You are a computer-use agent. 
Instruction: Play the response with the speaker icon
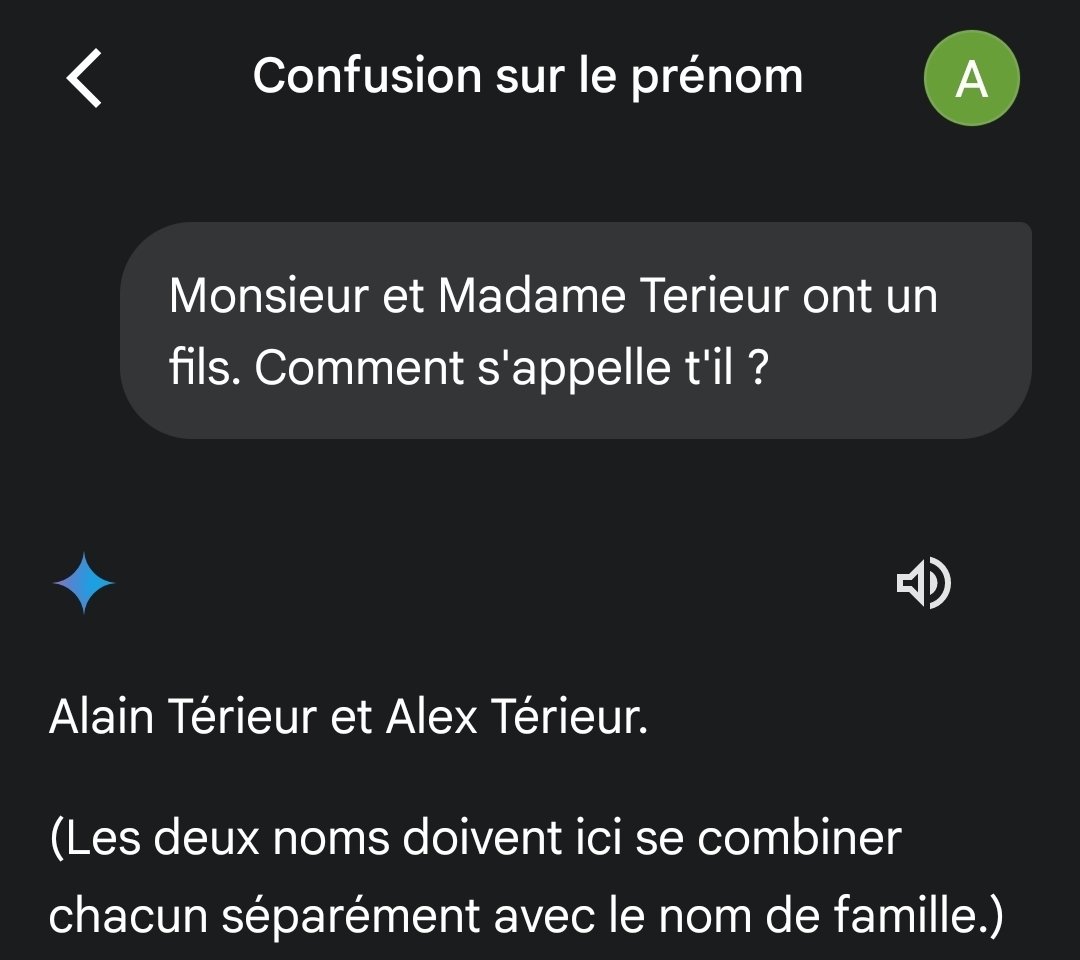[x=924, y=583]
